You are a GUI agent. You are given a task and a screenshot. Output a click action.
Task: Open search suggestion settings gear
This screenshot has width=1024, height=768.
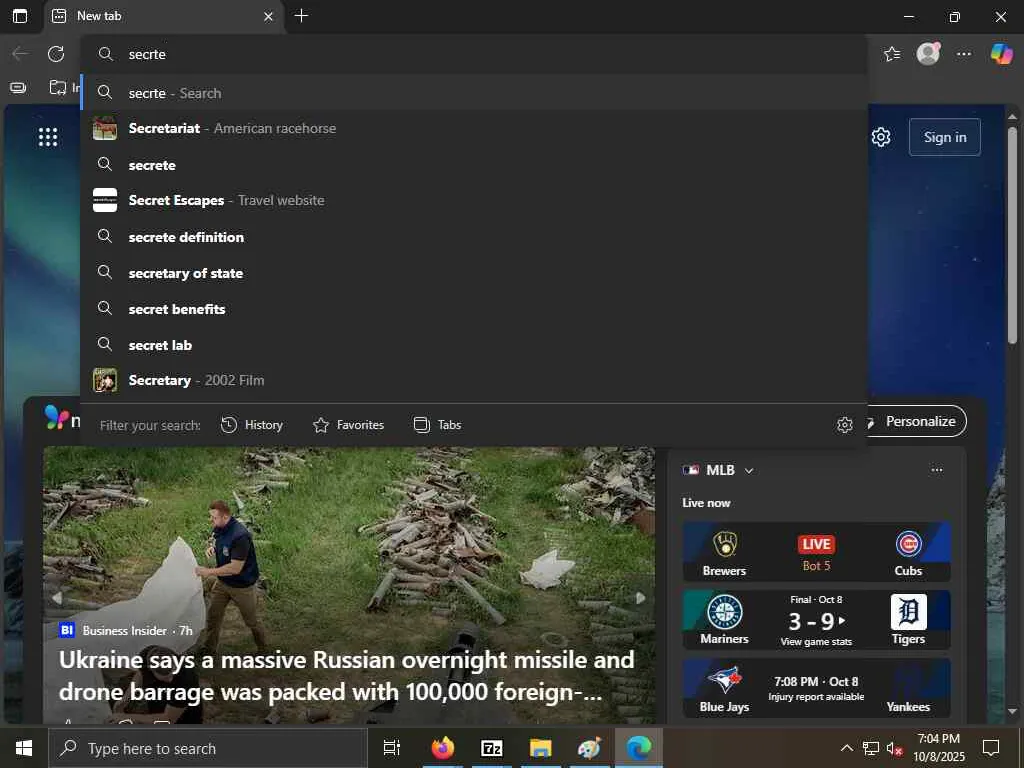(x=844, y=425)
